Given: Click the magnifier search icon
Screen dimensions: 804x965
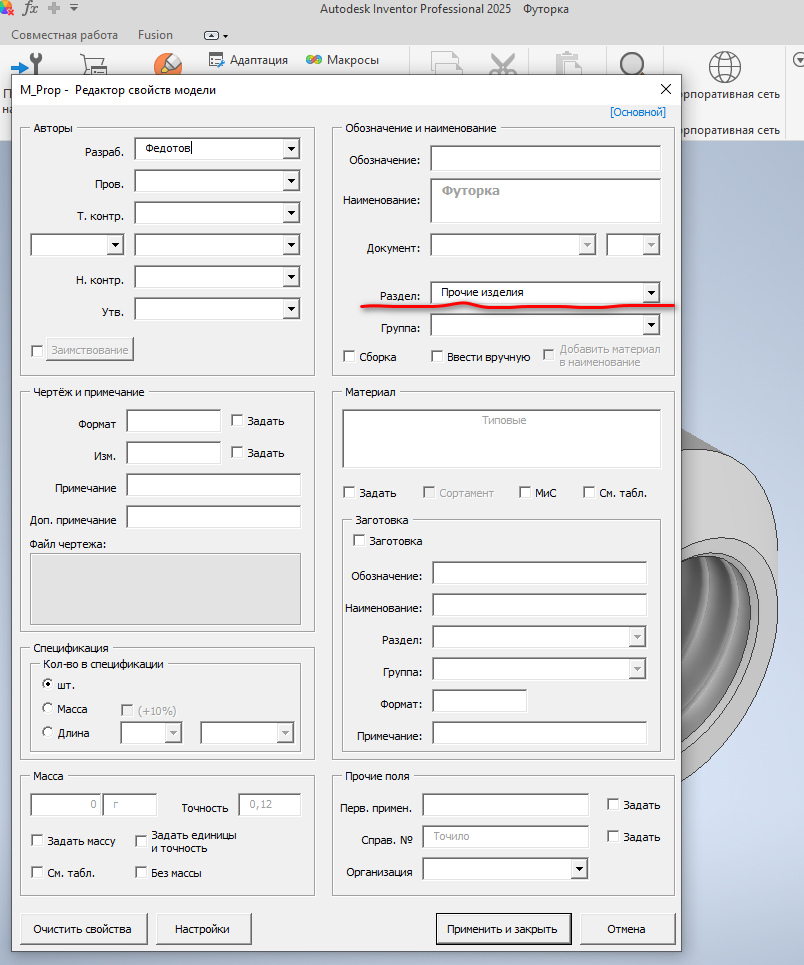Looking at the screenshot, I should coord(632,64).
